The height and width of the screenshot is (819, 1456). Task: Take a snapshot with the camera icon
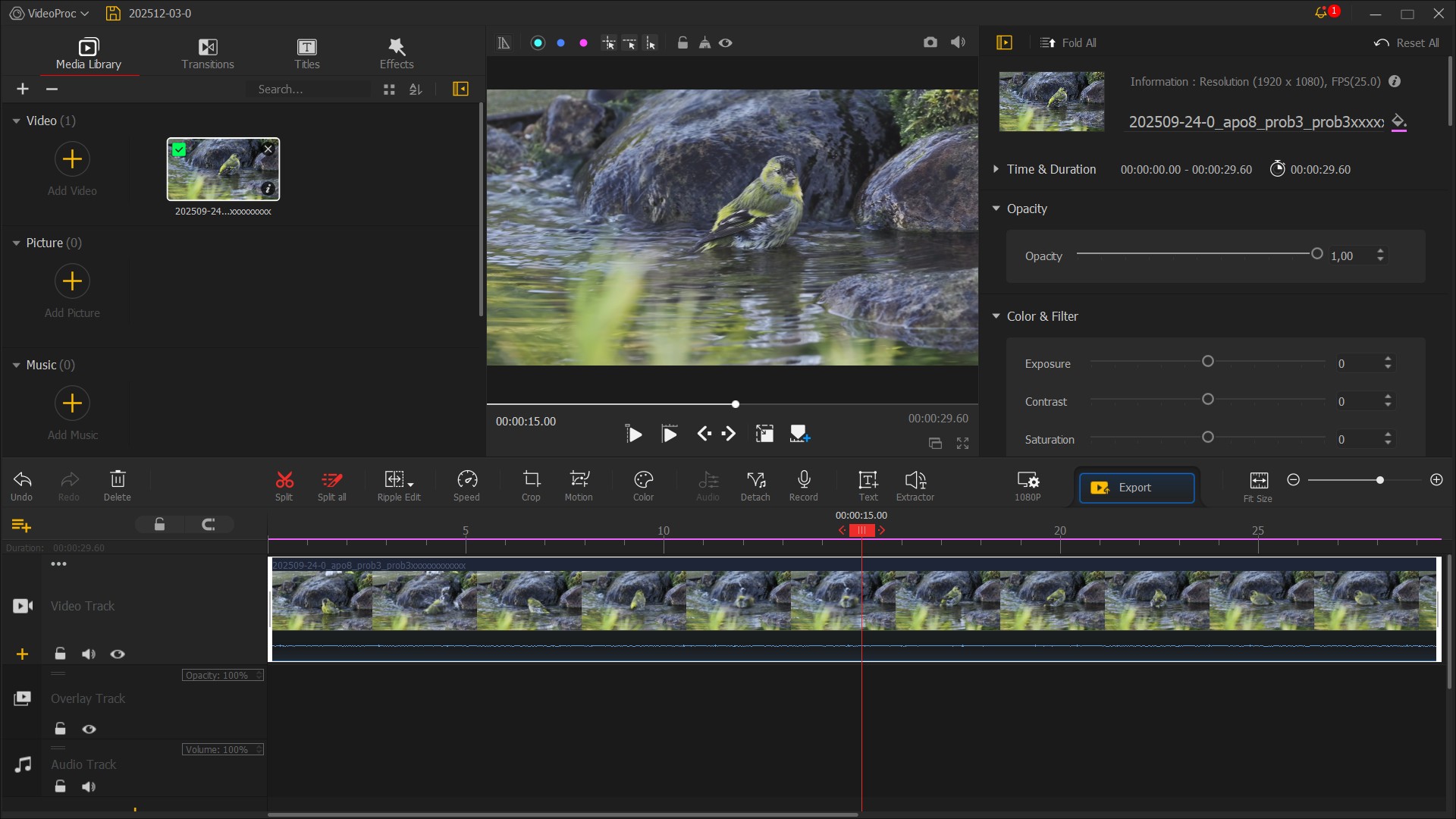coord(930,43)
